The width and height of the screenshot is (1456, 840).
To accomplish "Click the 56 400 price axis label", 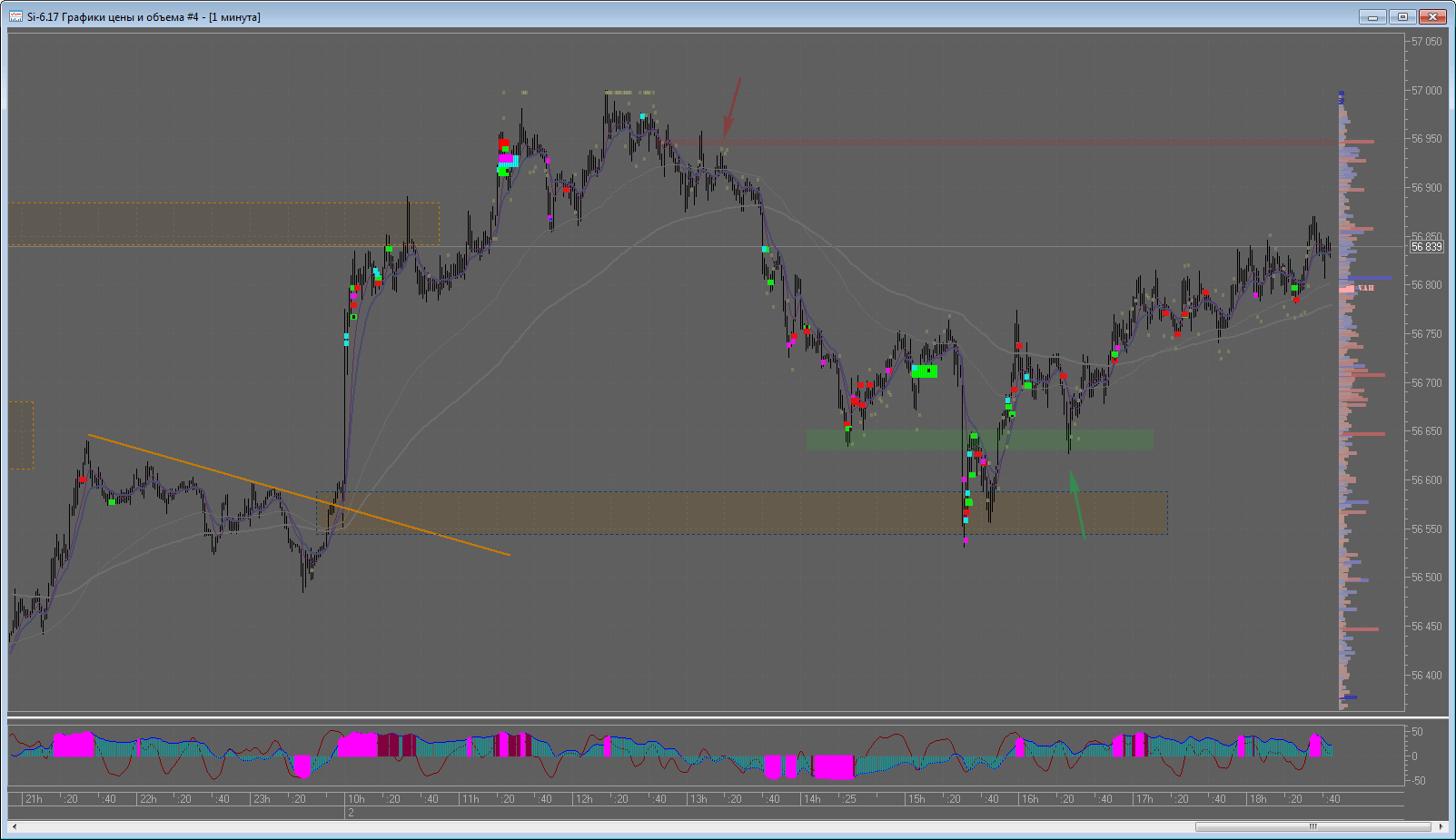I will coord(1426,676).
